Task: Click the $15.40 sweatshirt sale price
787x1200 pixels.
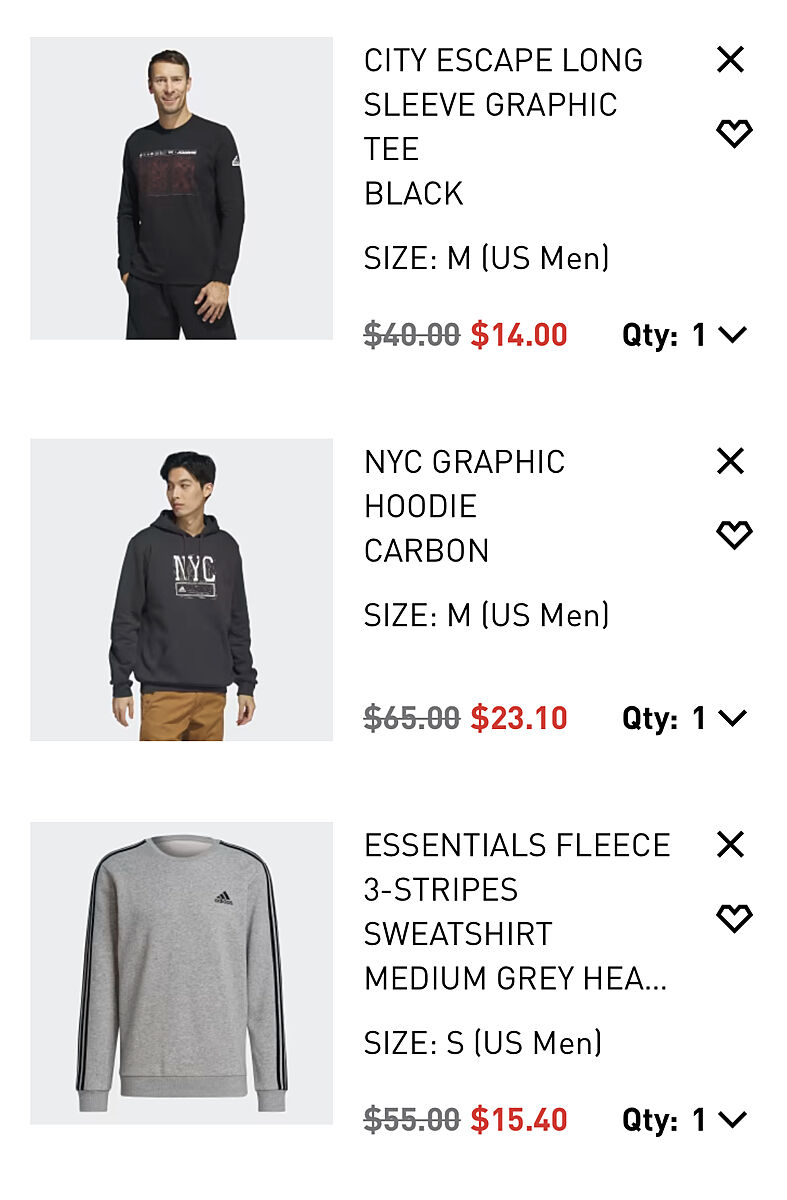Action: 519,1119
